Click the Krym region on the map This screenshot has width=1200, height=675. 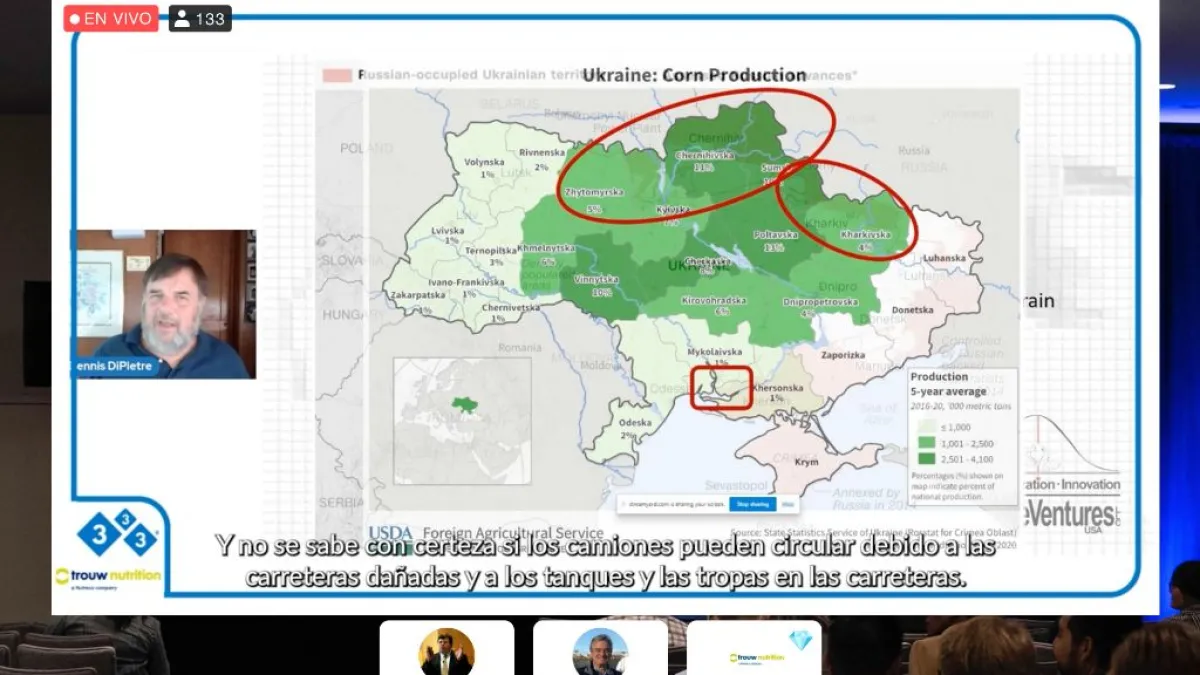click(806, 462)
